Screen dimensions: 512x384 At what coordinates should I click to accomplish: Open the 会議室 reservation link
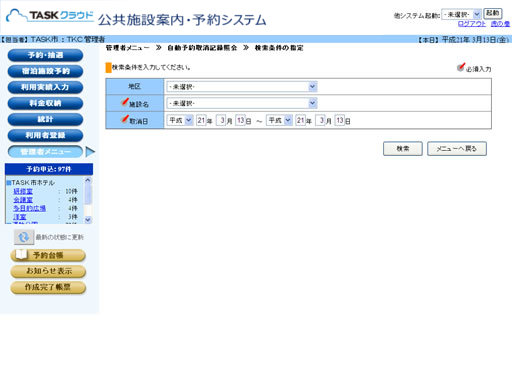point(23,200)
